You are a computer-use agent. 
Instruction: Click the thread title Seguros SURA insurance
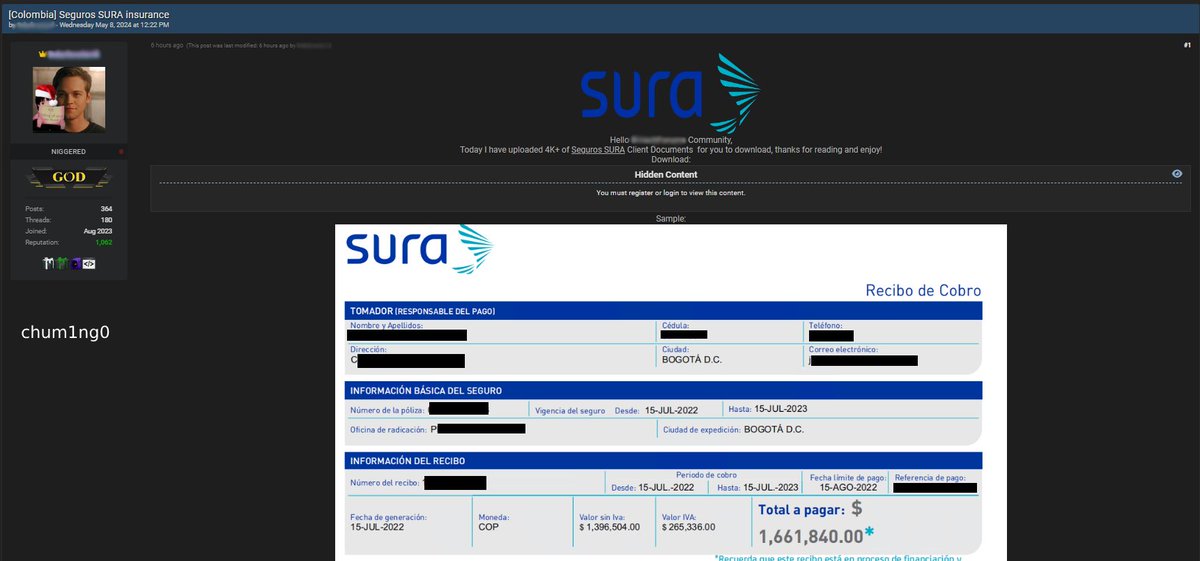coord(88,14)
